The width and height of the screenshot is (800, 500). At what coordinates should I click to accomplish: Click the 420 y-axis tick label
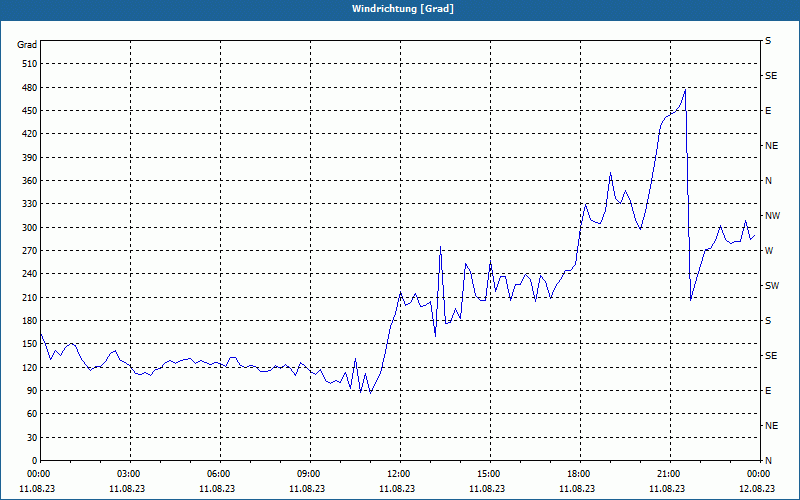30,134
